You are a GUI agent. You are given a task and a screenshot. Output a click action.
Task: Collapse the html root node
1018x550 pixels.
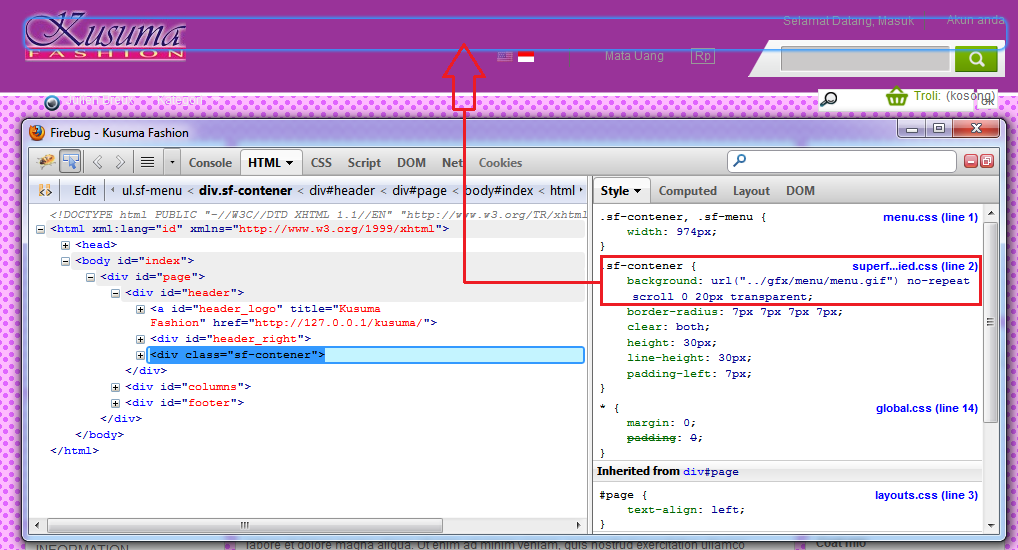(x=40, y=229)
